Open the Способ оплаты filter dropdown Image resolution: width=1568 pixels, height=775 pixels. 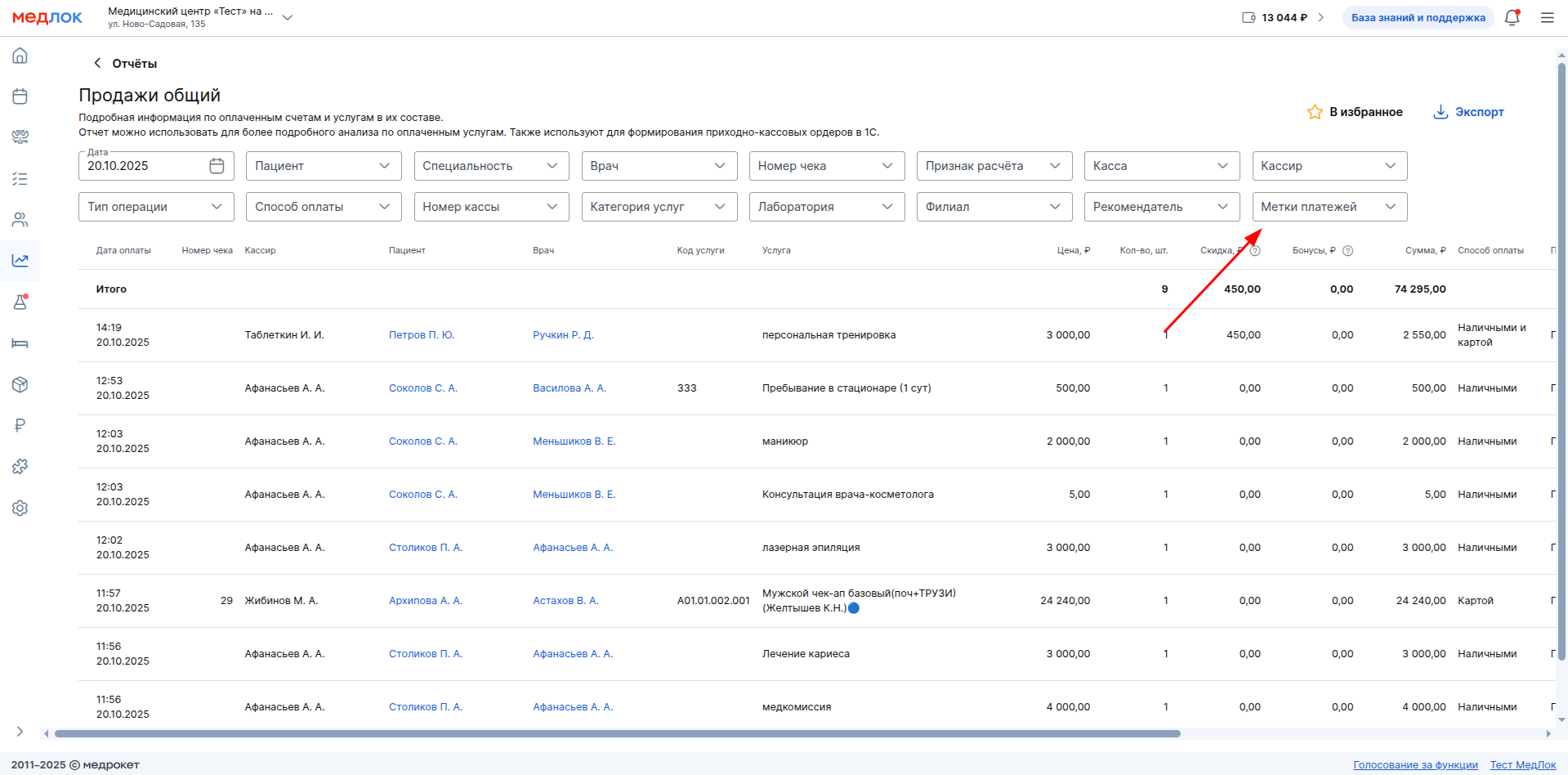point(324,207)
